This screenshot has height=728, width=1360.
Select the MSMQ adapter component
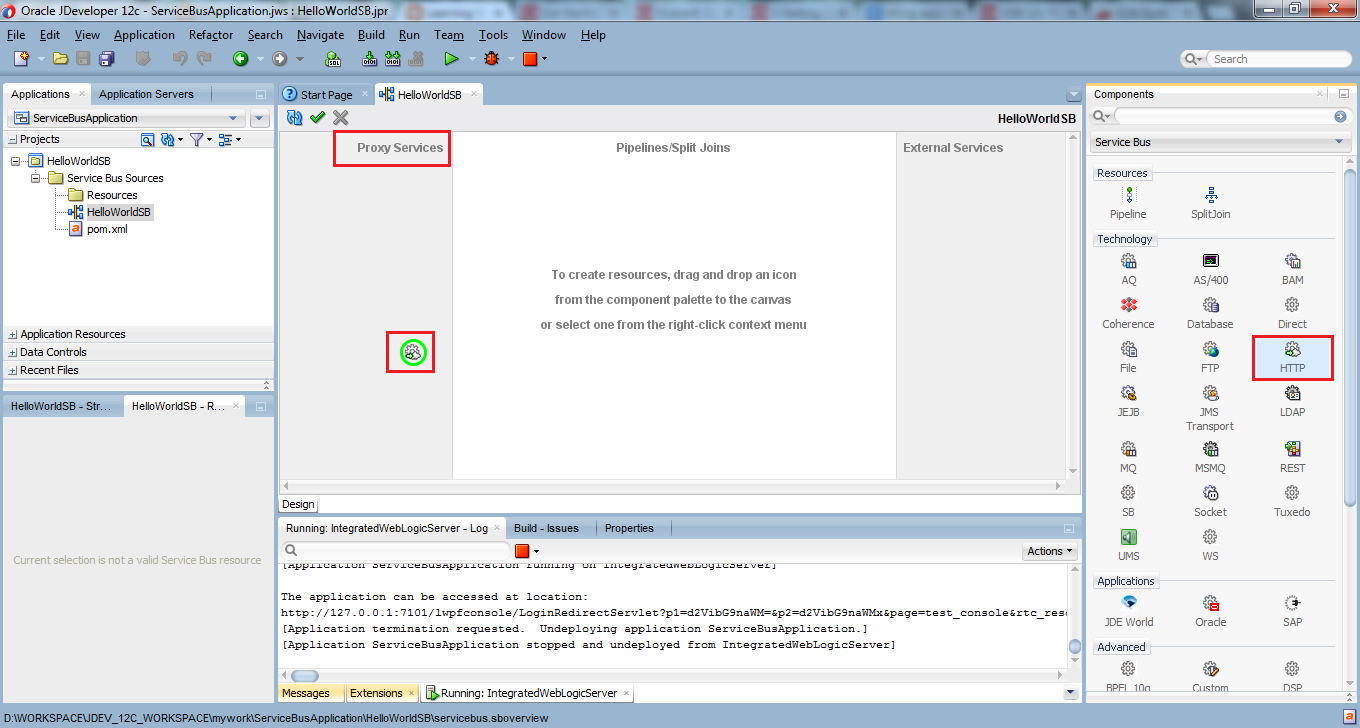(1210, 456)
